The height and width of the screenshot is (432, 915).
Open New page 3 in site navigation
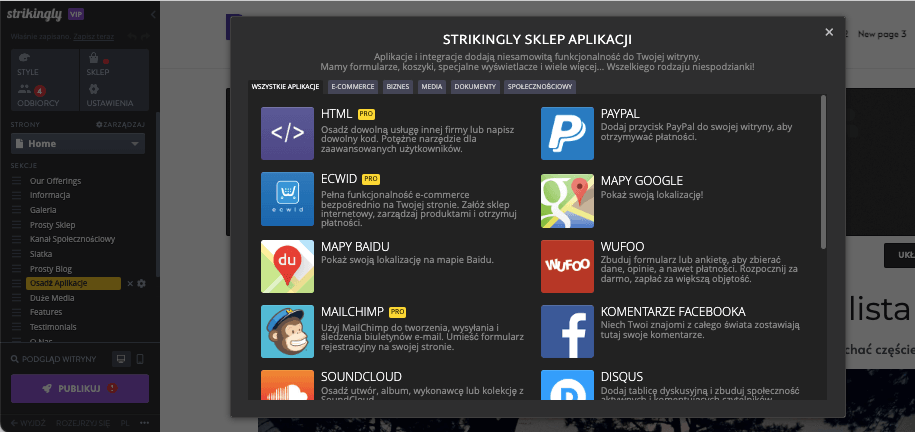point(882,34)
